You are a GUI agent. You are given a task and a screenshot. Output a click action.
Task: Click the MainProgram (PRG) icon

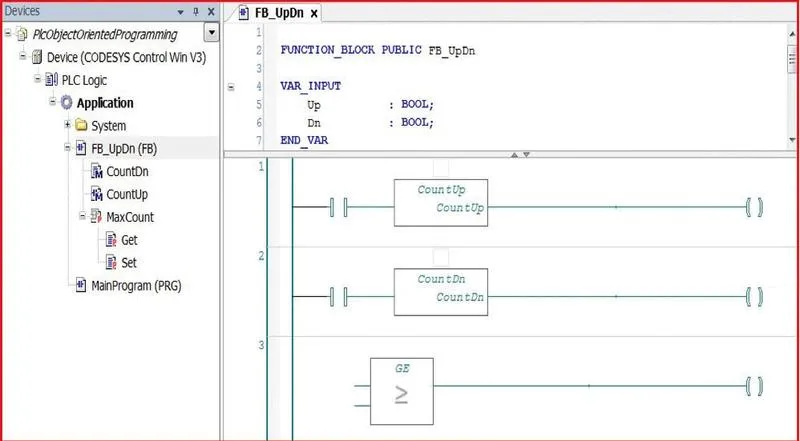click(x=82, y=285)
